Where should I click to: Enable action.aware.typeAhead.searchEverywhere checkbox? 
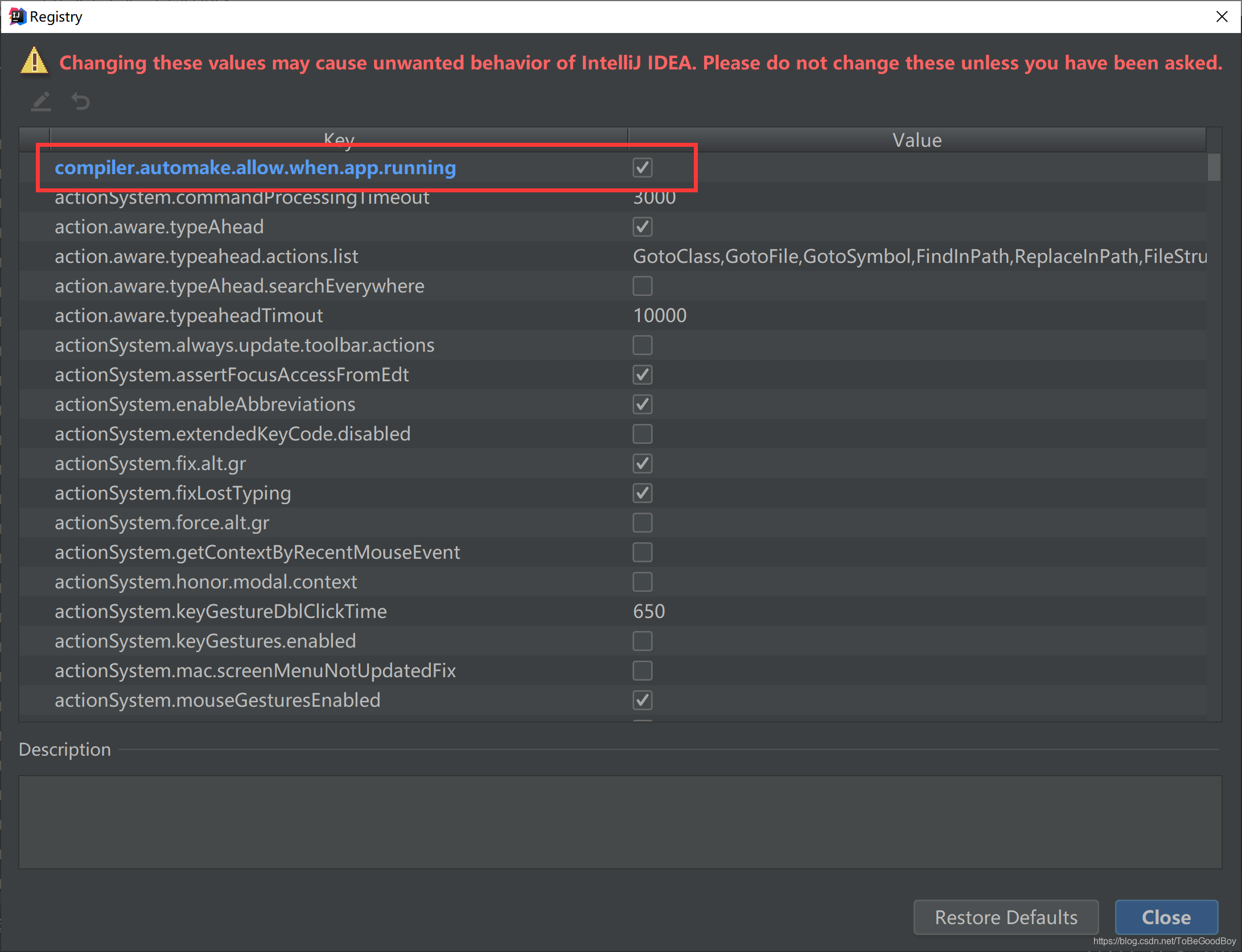pos(642,286)
